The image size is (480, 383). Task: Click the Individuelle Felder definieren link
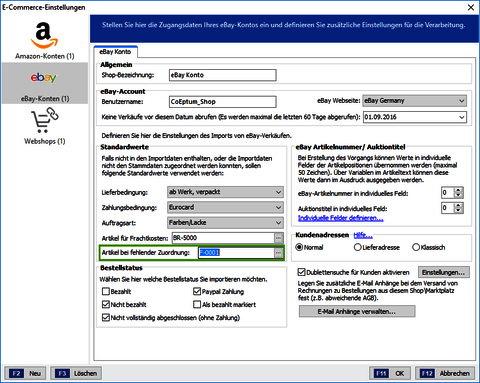(x=341, y=218)
